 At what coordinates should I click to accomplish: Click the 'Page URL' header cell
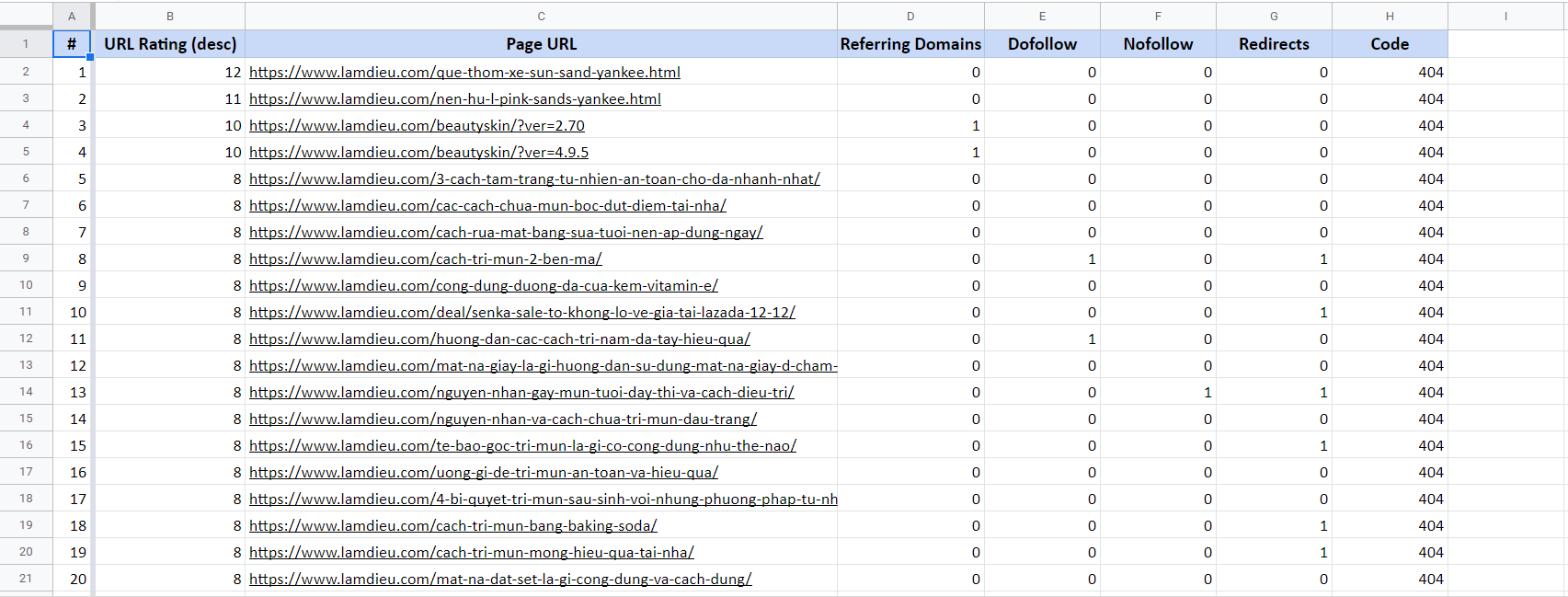click(x=542, y=44)
